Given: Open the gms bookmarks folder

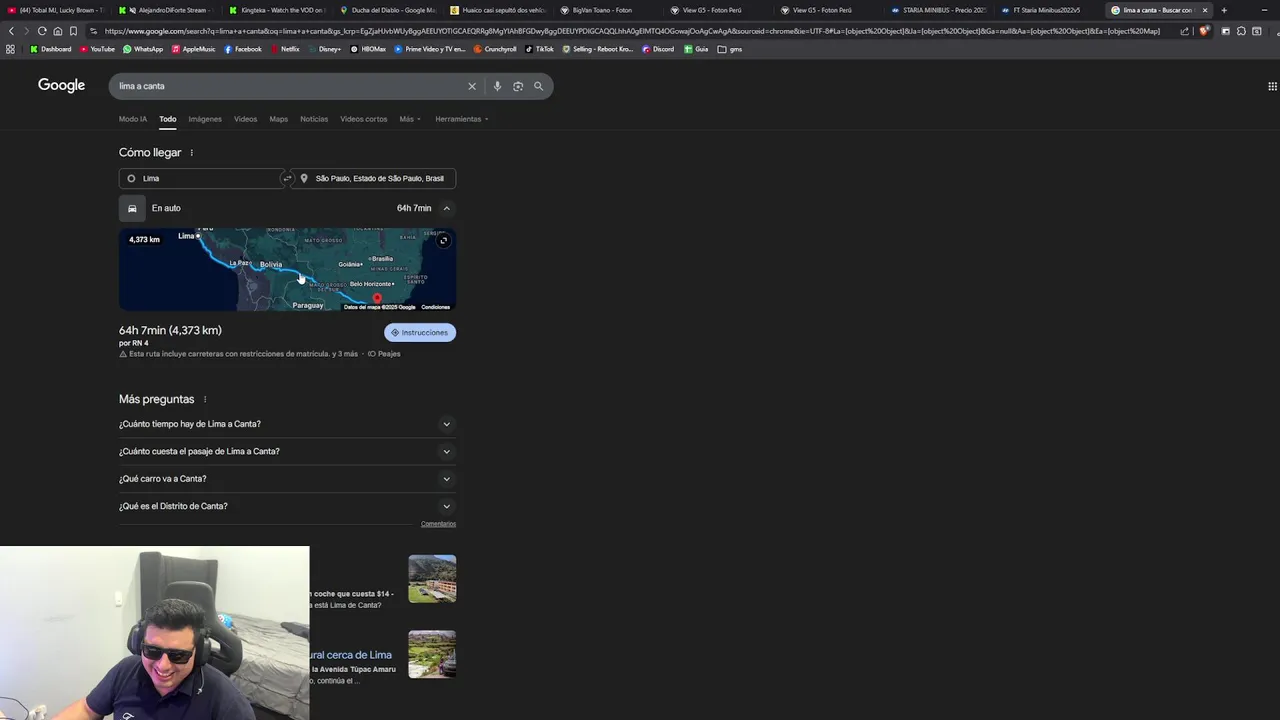Looking at the screenshot, I should coord(730,49).
